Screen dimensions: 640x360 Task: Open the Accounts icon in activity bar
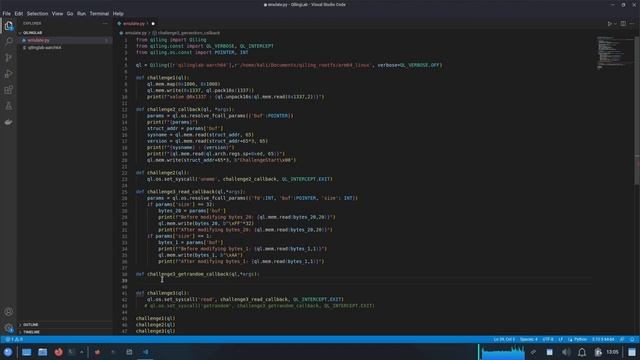click(9, 312)
